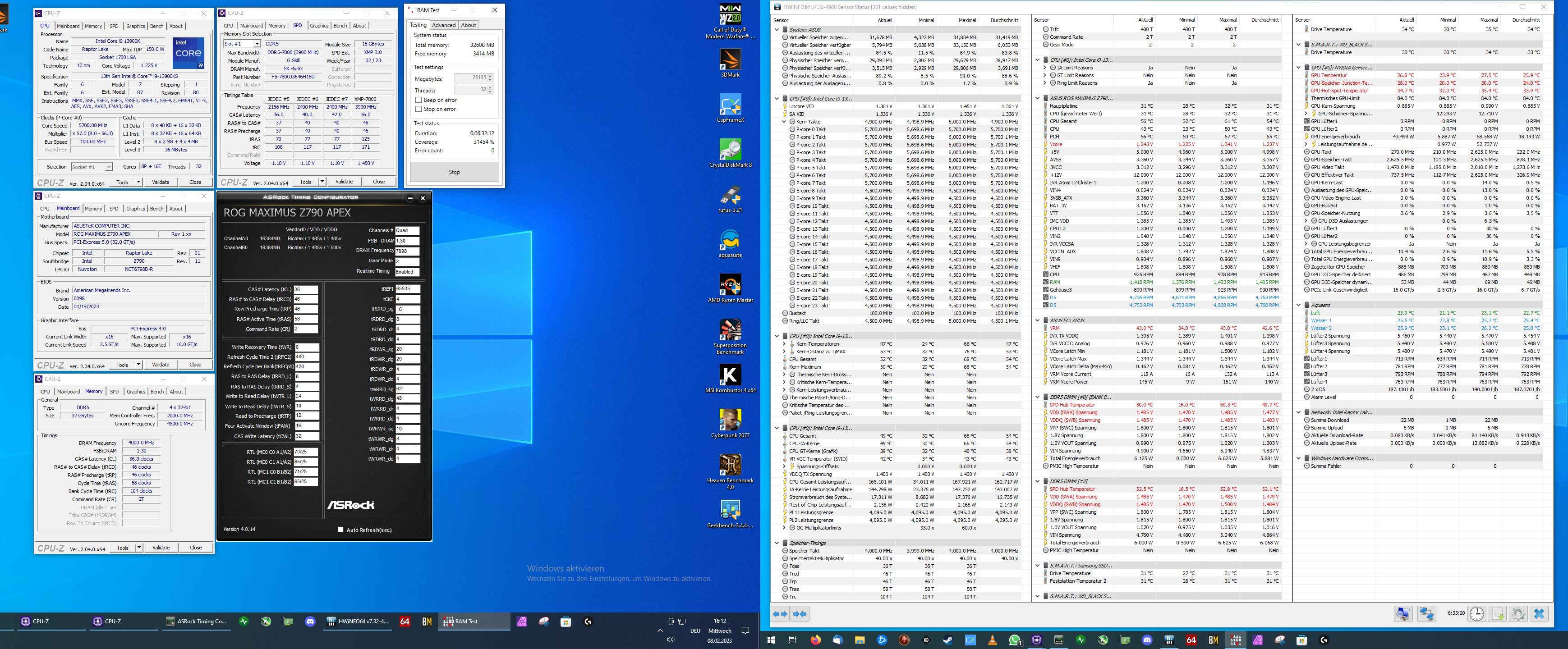Viewport: 1568px width, 649px height.
Task: Click the HWiNFO reset clock icon
Action: point(1477,614)
